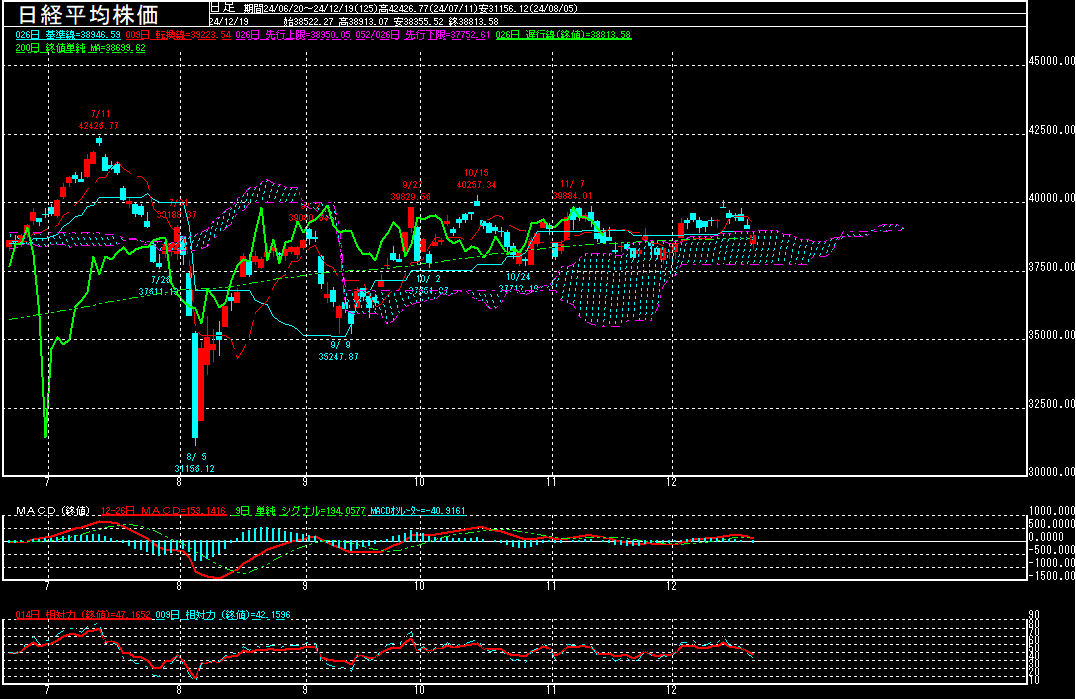Click the 42500.00 price axis label
This screenshot has height=699, width=1076.
[x=1051, y=130]
